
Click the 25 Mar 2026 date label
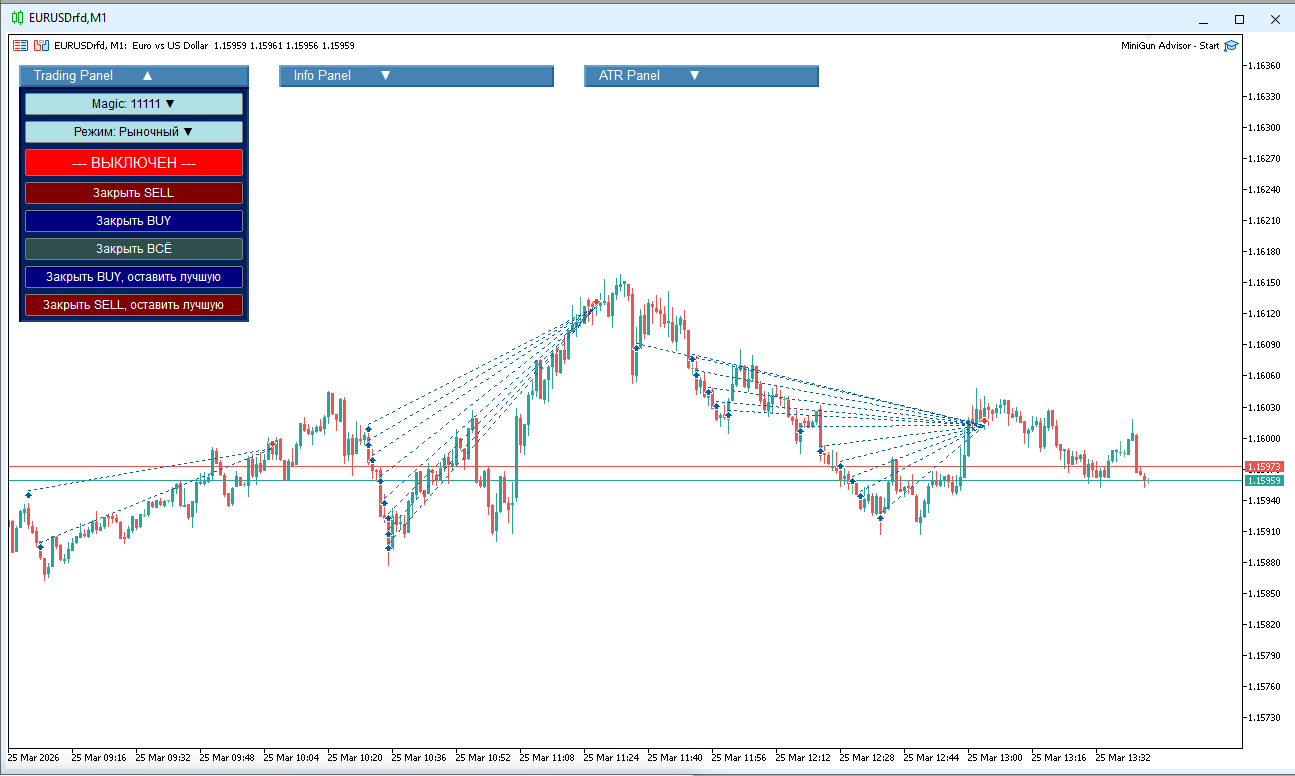[x=34, y=758]
